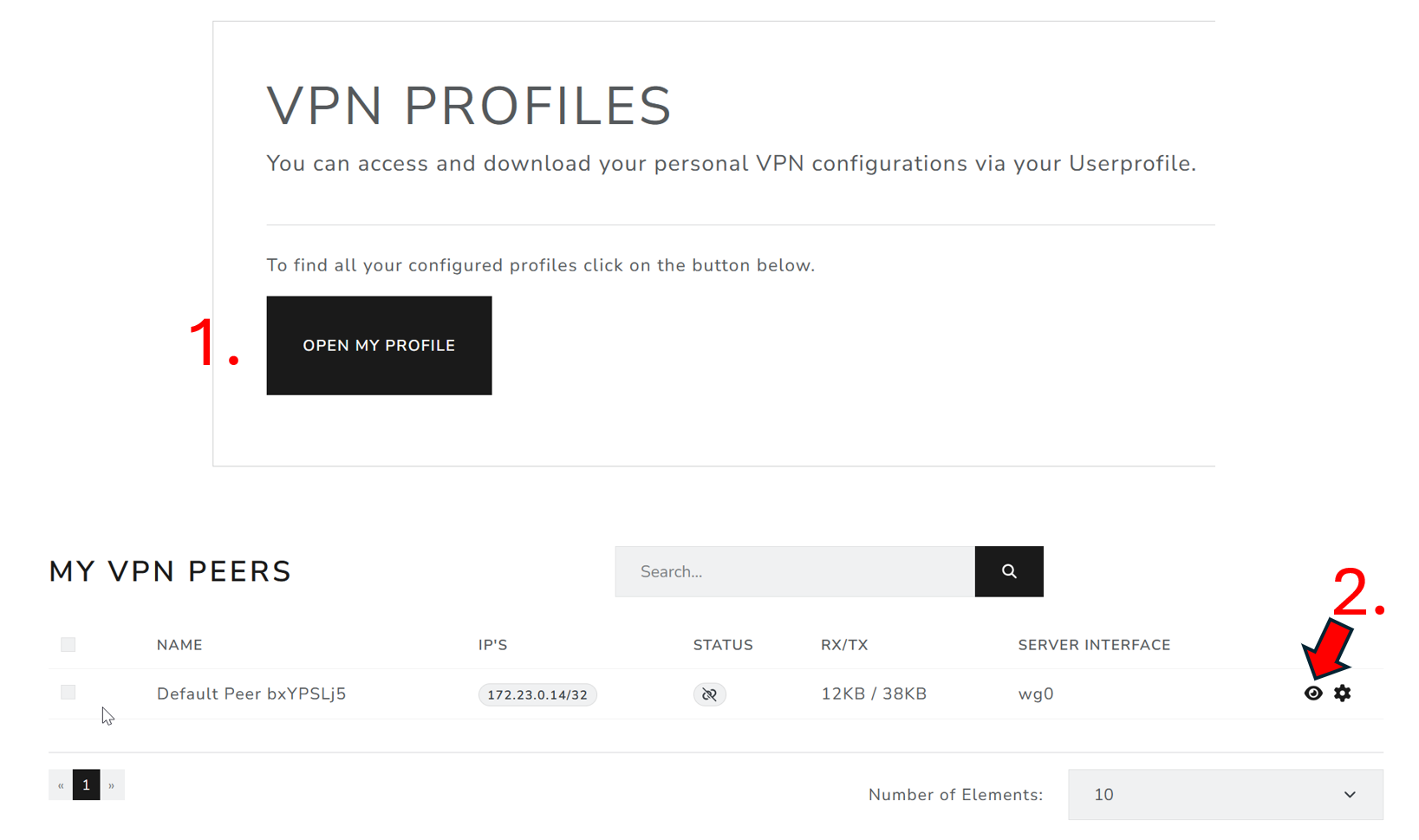Click the SERVER INTERFACE column header

pyautogui.click(x=1093, y=645)
